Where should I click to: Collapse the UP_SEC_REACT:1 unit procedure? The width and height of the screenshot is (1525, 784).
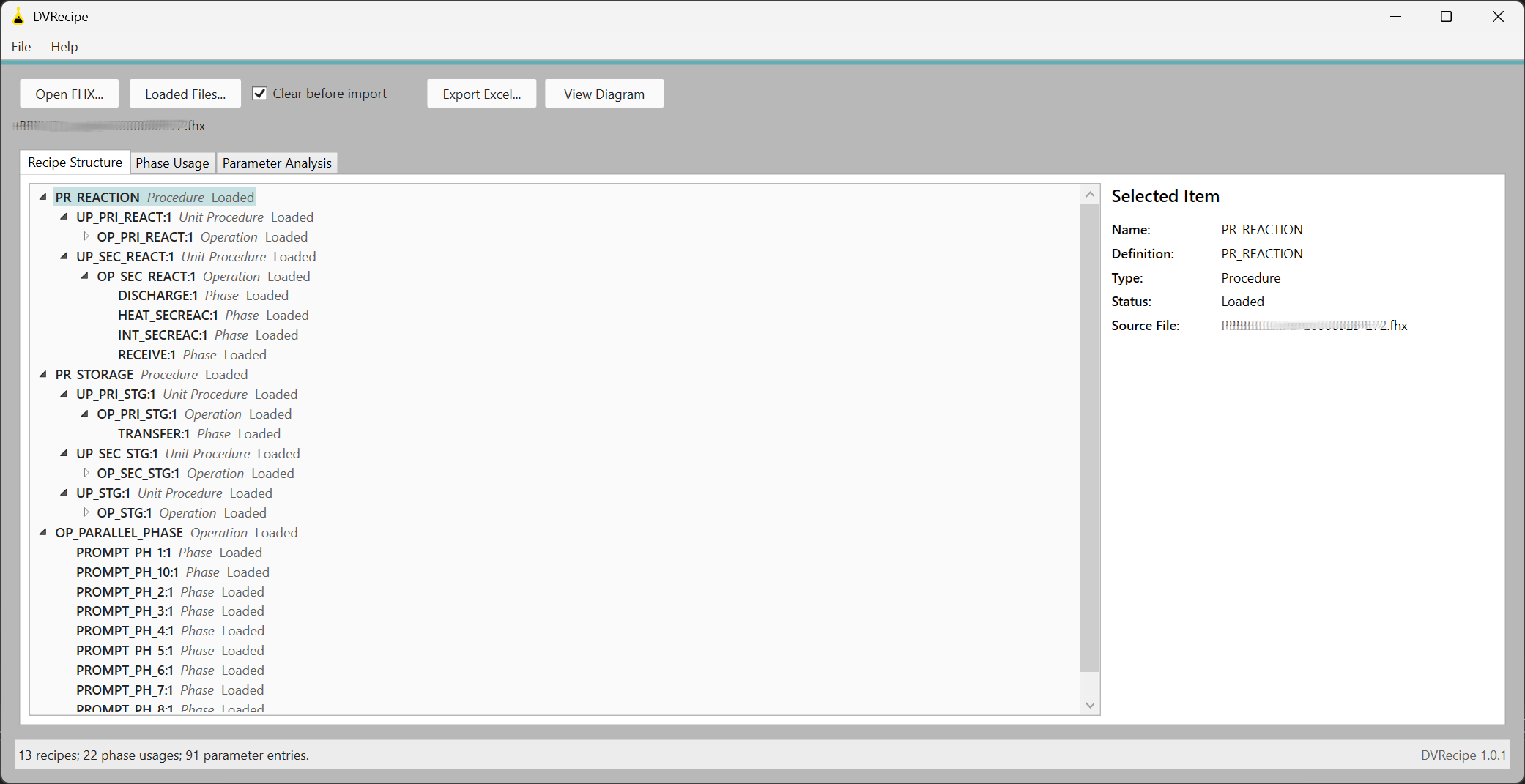point(64,256)
